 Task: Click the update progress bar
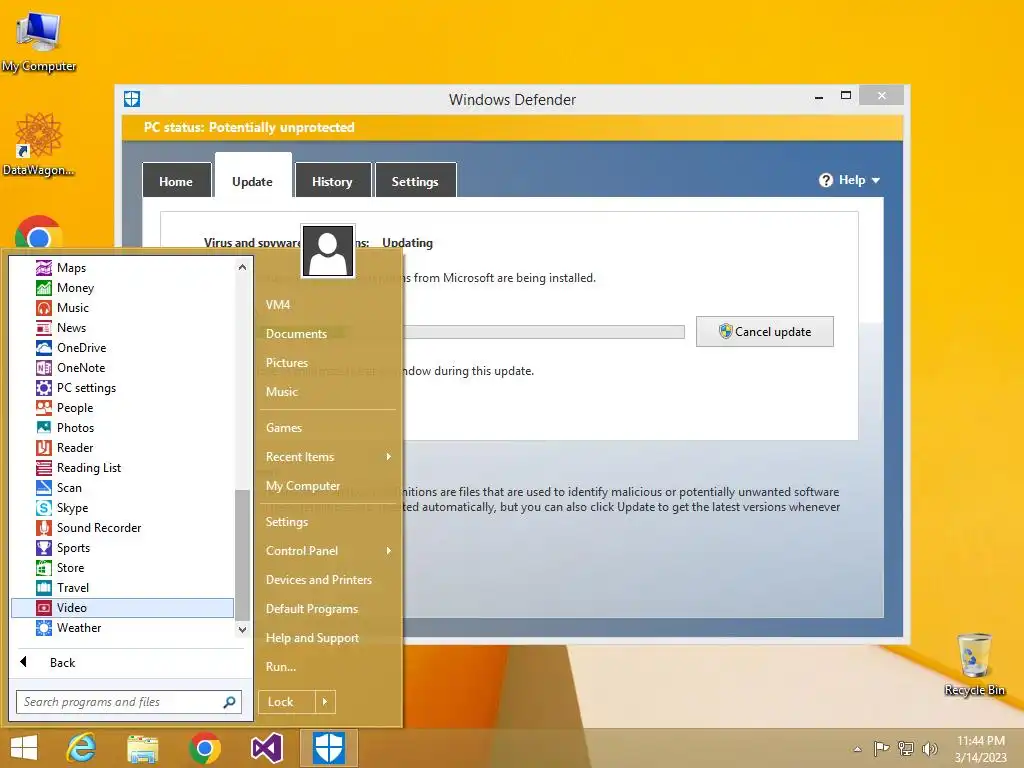(x=543, y=332)
